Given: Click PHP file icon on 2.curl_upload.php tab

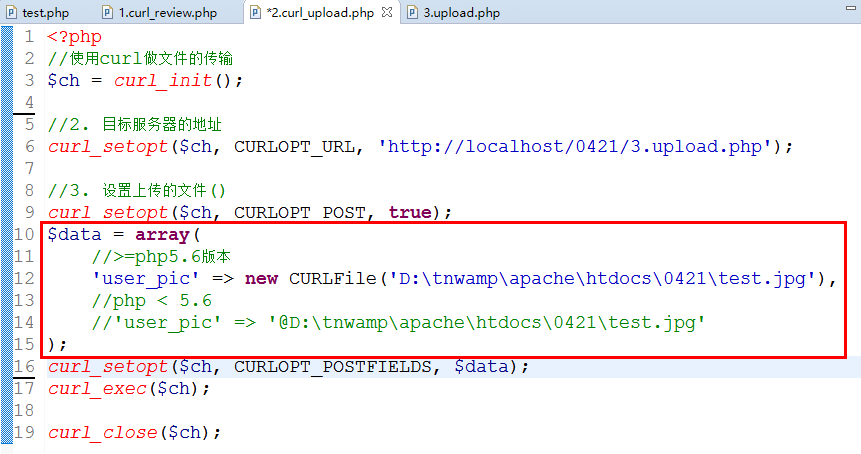Looking at the screenshot, I should [x=255, y=13].
